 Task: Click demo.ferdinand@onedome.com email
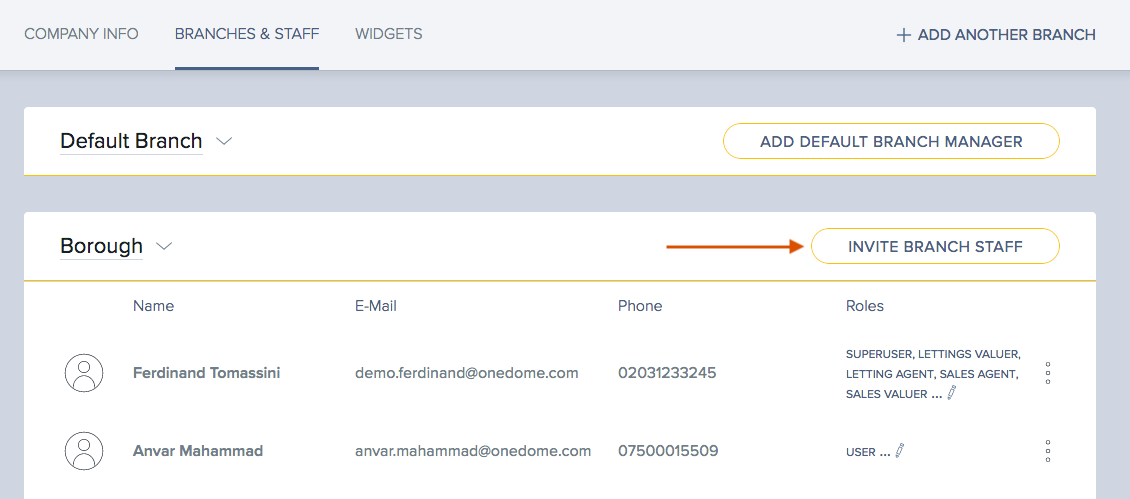point(467,373)
